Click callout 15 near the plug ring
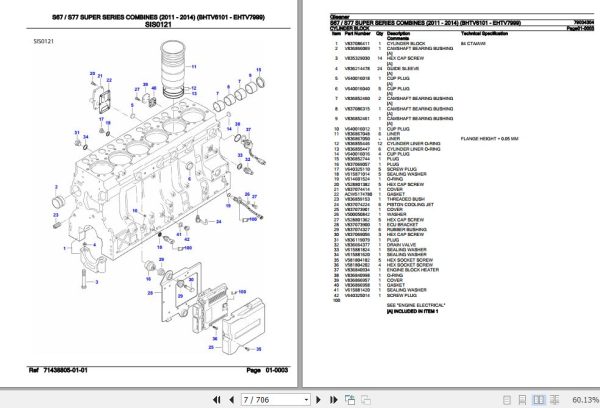Viewport: 600px width, 408px height. pyautogui.click(x=259, y=70)
